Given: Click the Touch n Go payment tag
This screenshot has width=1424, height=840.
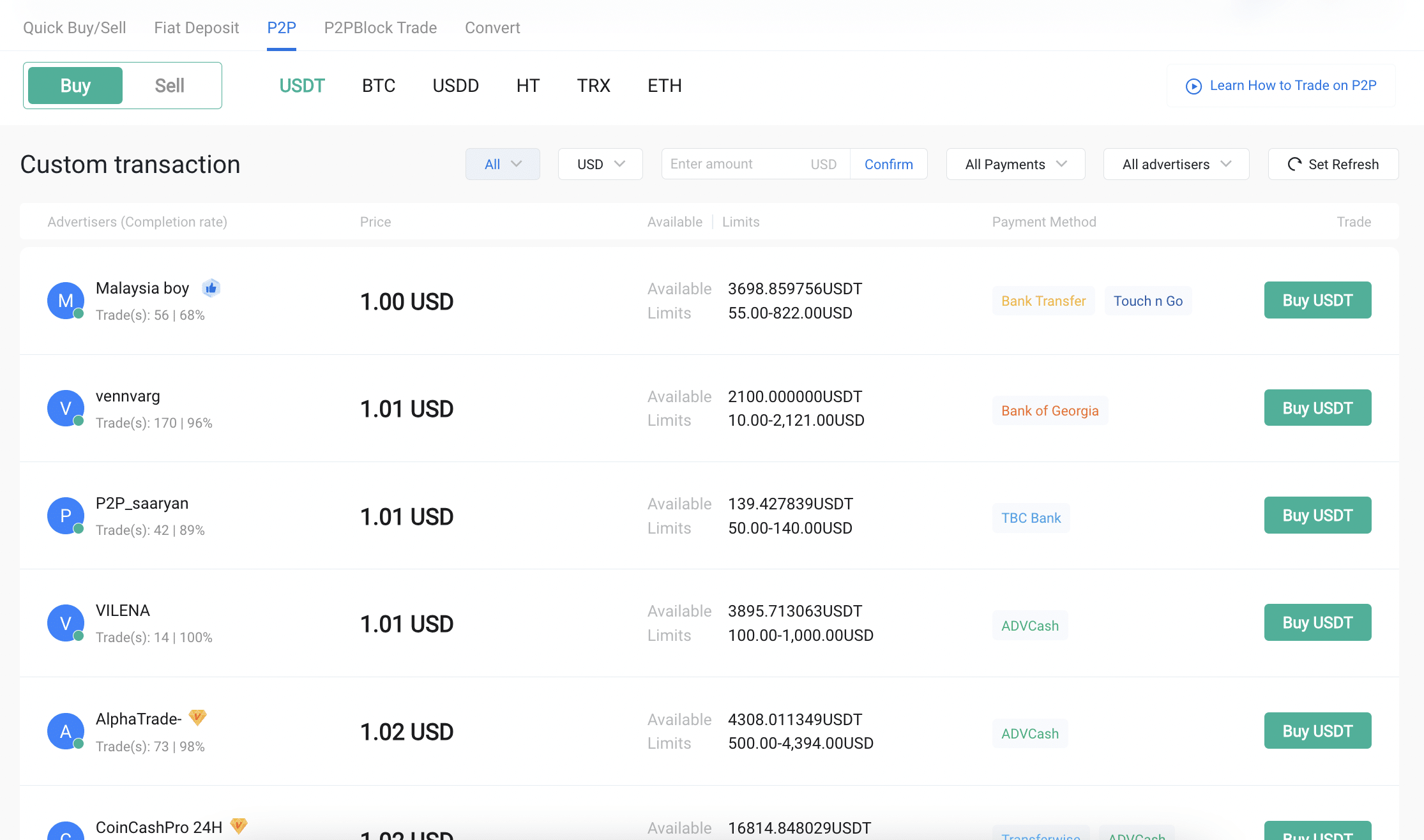Looking at the screenshot, I should [1148, 301].
